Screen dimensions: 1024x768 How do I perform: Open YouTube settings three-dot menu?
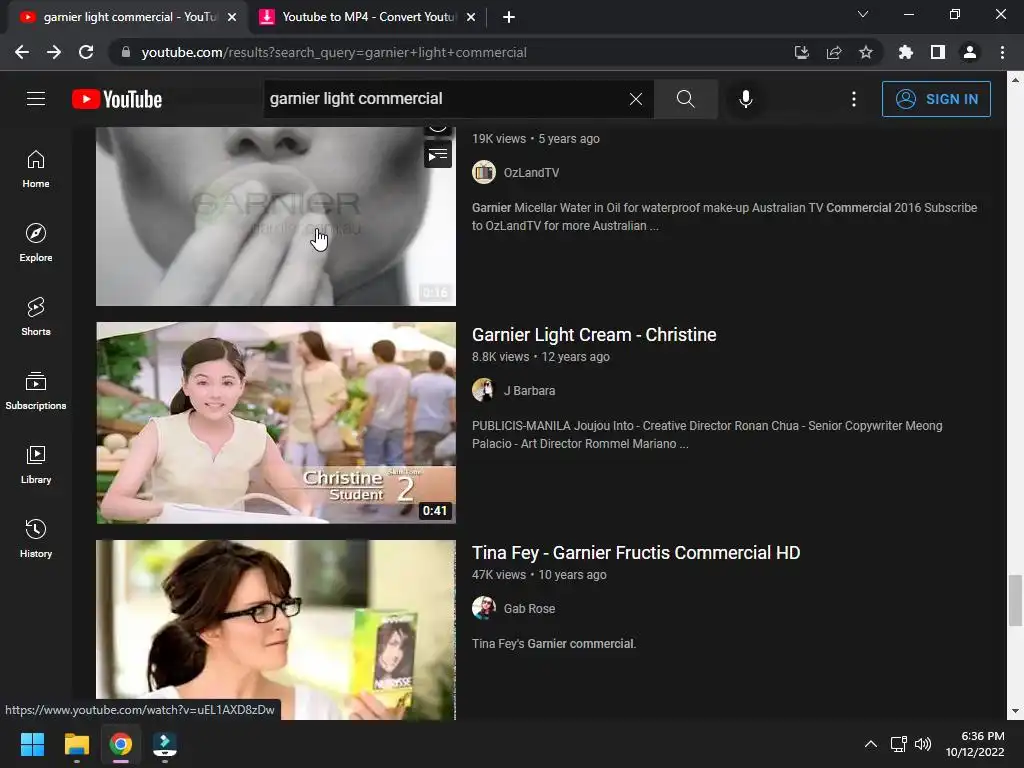click(x=854, y=99)
